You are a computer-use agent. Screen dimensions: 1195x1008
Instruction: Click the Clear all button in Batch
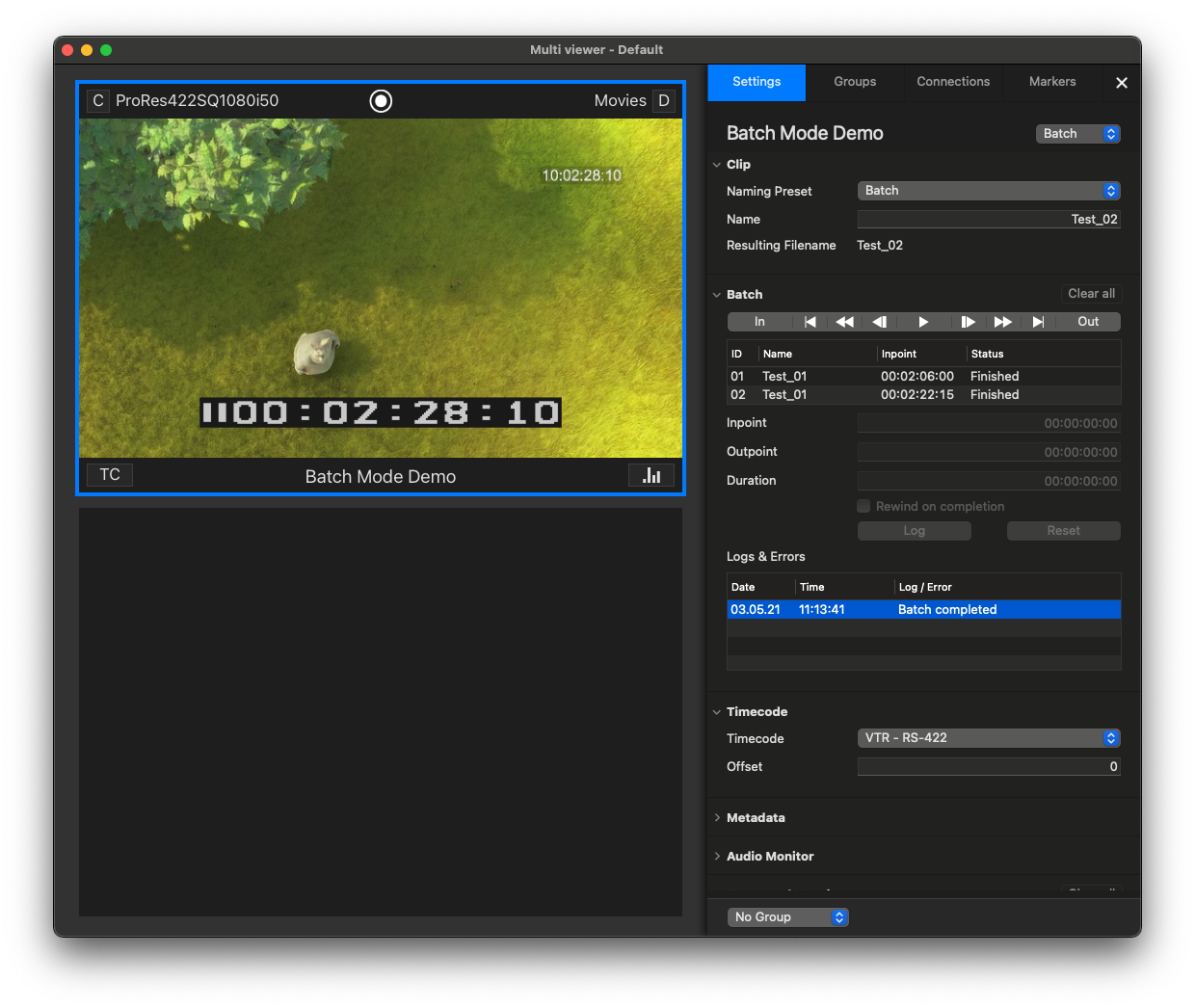click(1091, 294)
